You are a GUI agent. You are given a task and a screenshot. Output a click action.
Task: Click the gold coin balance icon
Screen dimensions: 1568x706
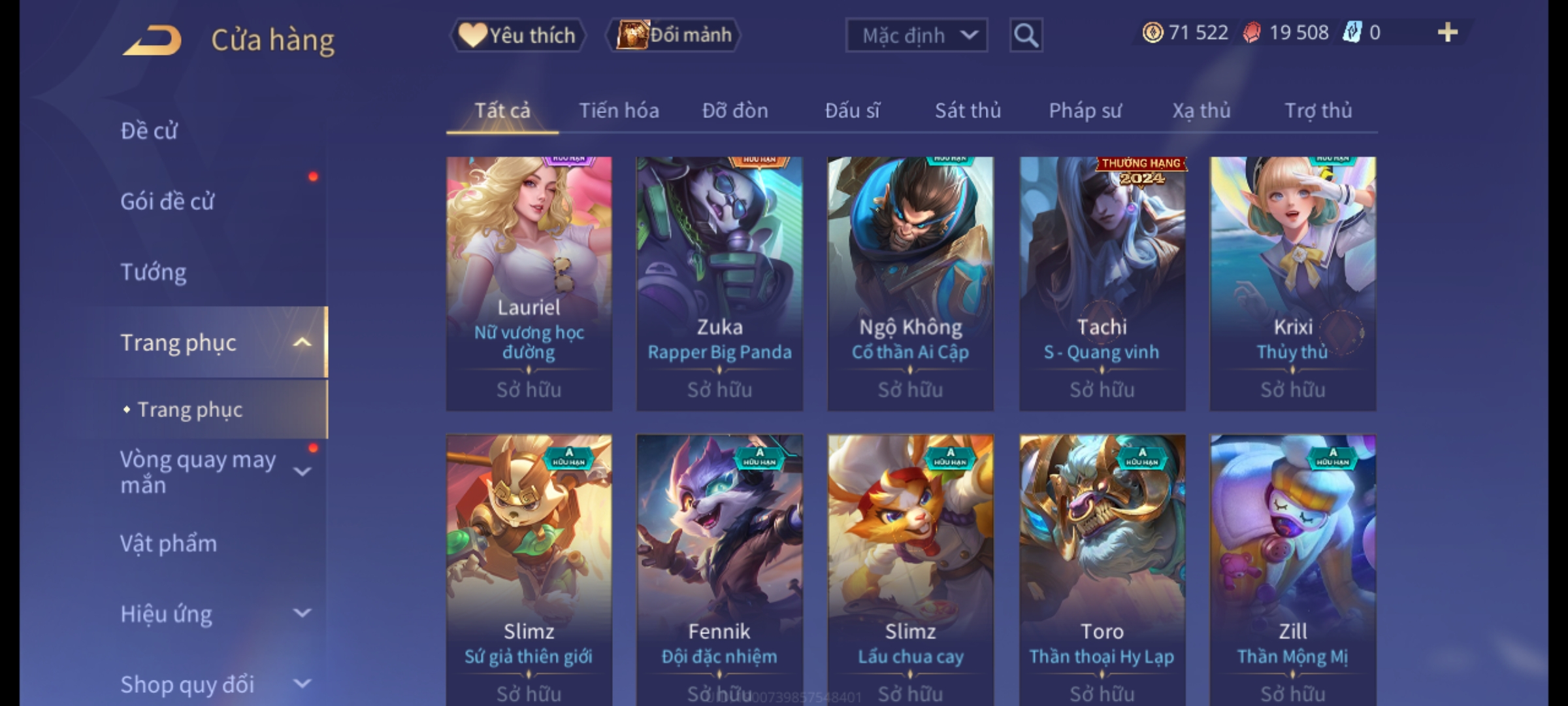(x=1152, y=33)
